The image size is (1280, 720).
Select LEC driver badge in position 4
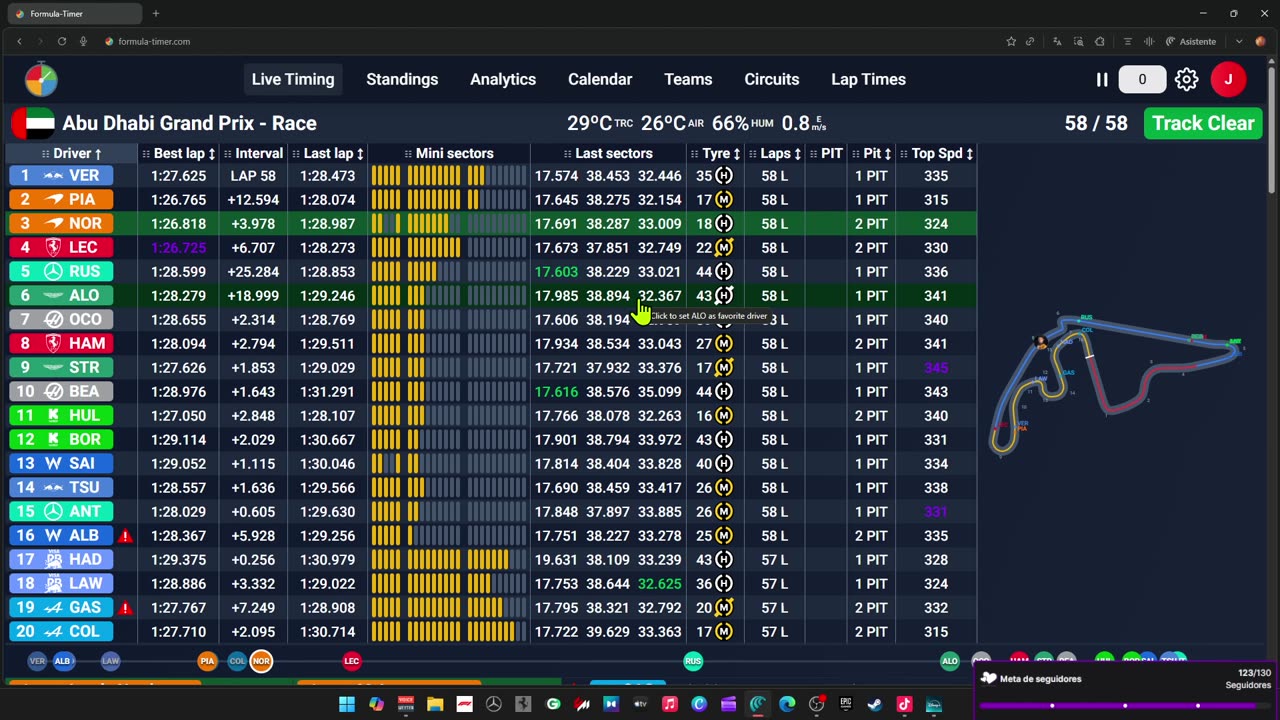(x=61, y=248)
